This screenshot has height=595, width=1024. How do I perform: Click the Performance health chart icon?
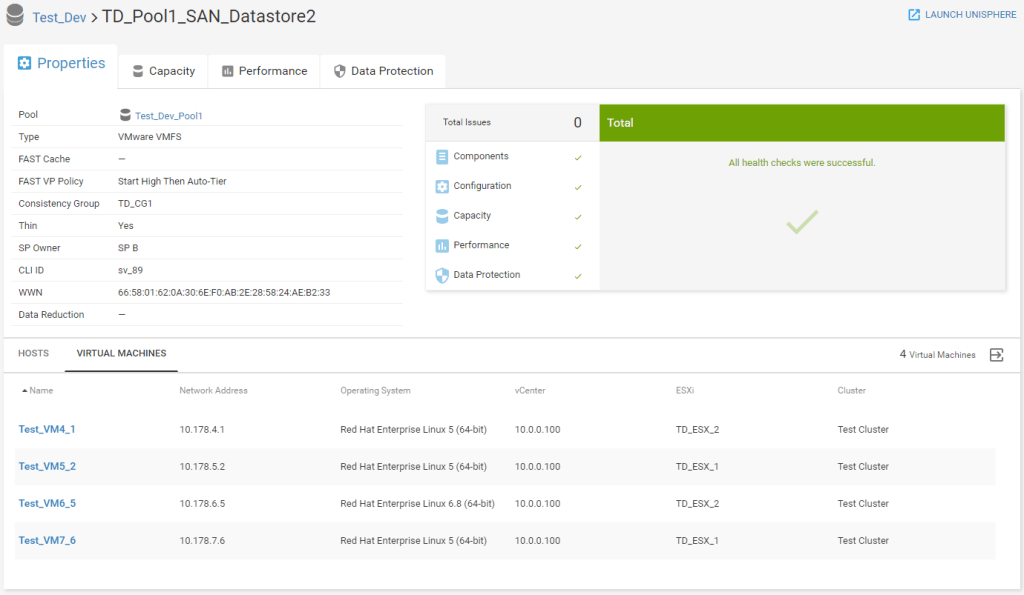click(x=443, y=246)
